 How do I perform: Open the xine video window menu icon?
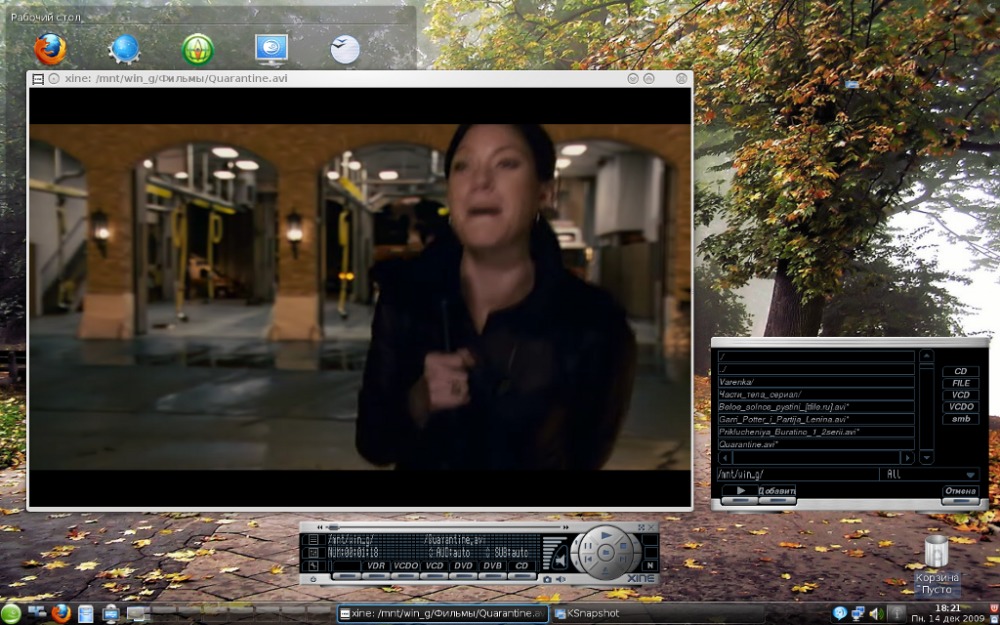(38, 78)
